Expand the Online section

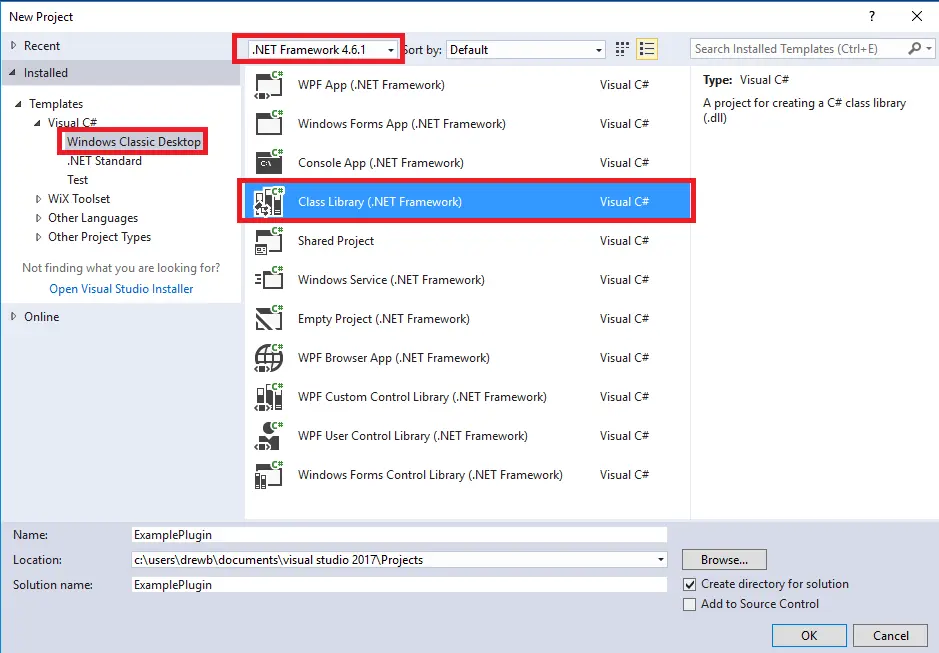click(x=13, y=316)
